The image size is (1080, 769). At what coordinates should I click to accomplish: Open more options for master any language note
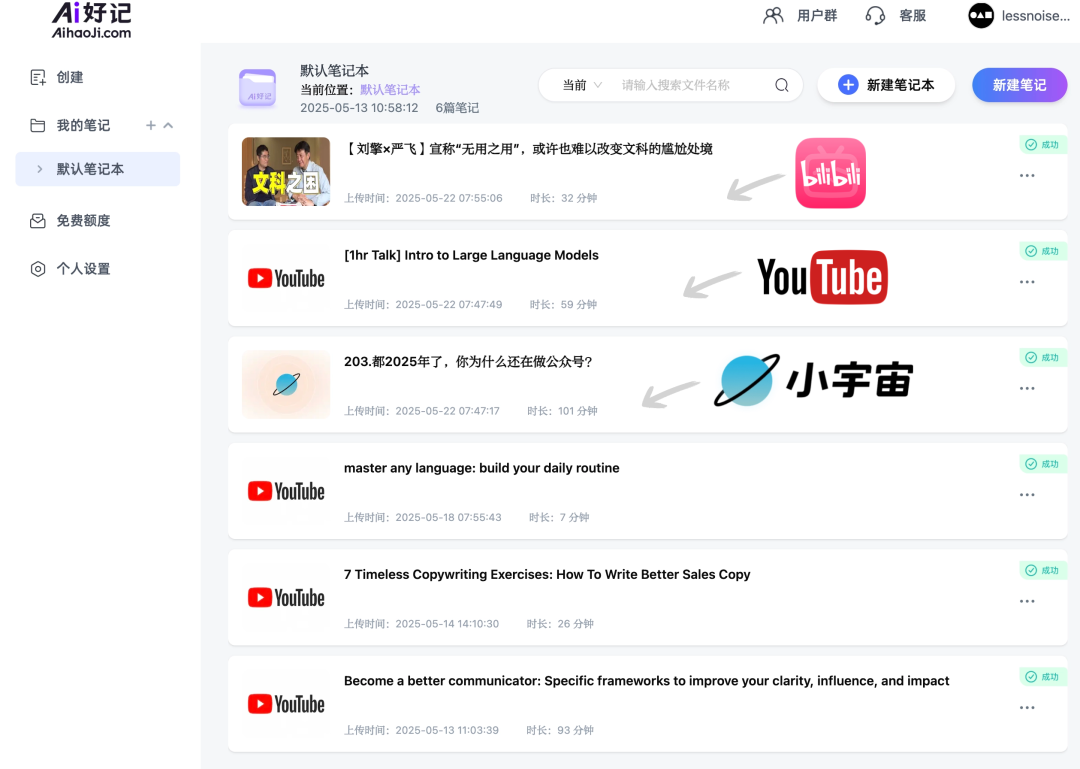tap(1027, 495)
